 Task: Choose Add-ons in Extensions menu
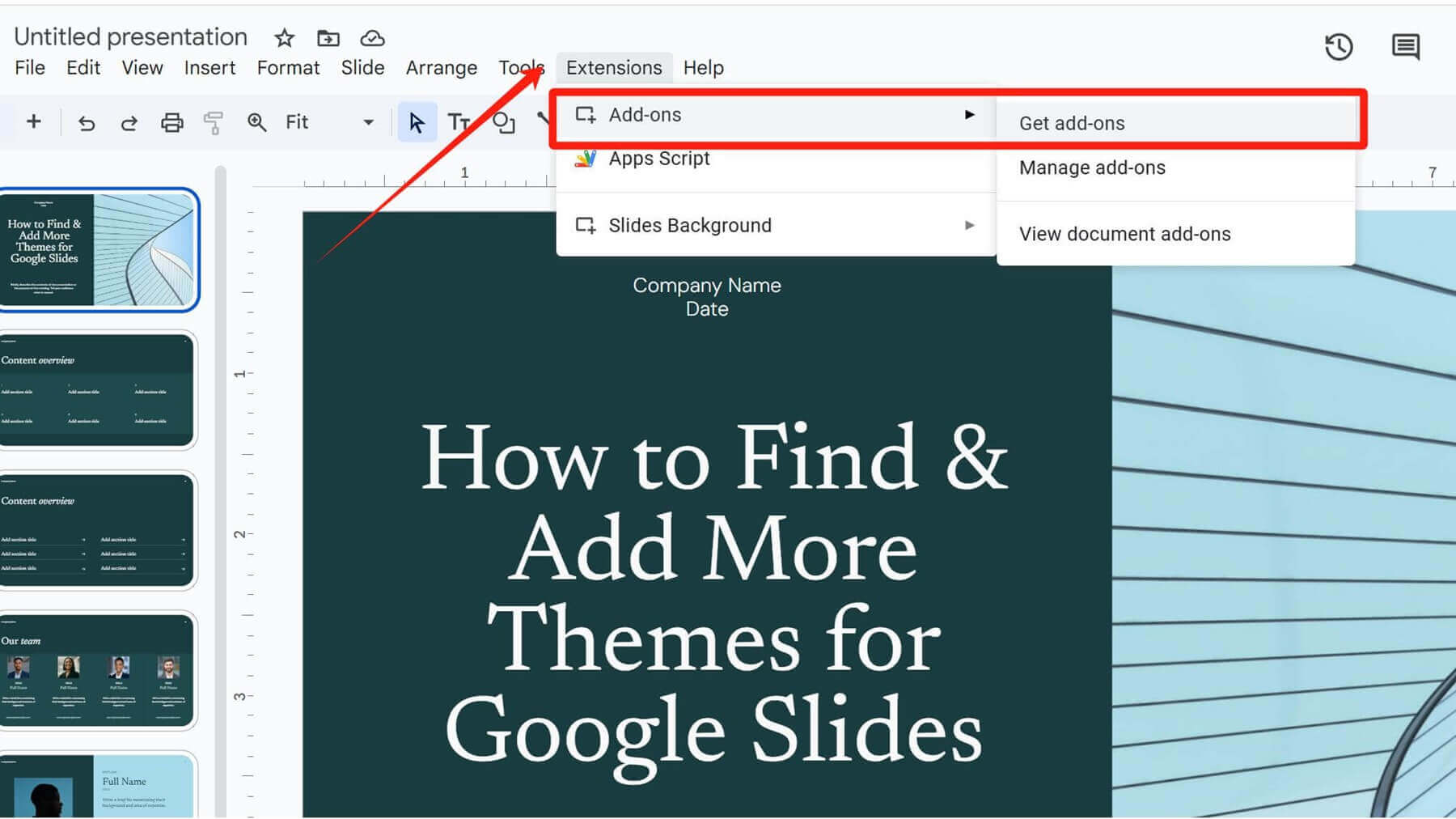pos(775,115)
